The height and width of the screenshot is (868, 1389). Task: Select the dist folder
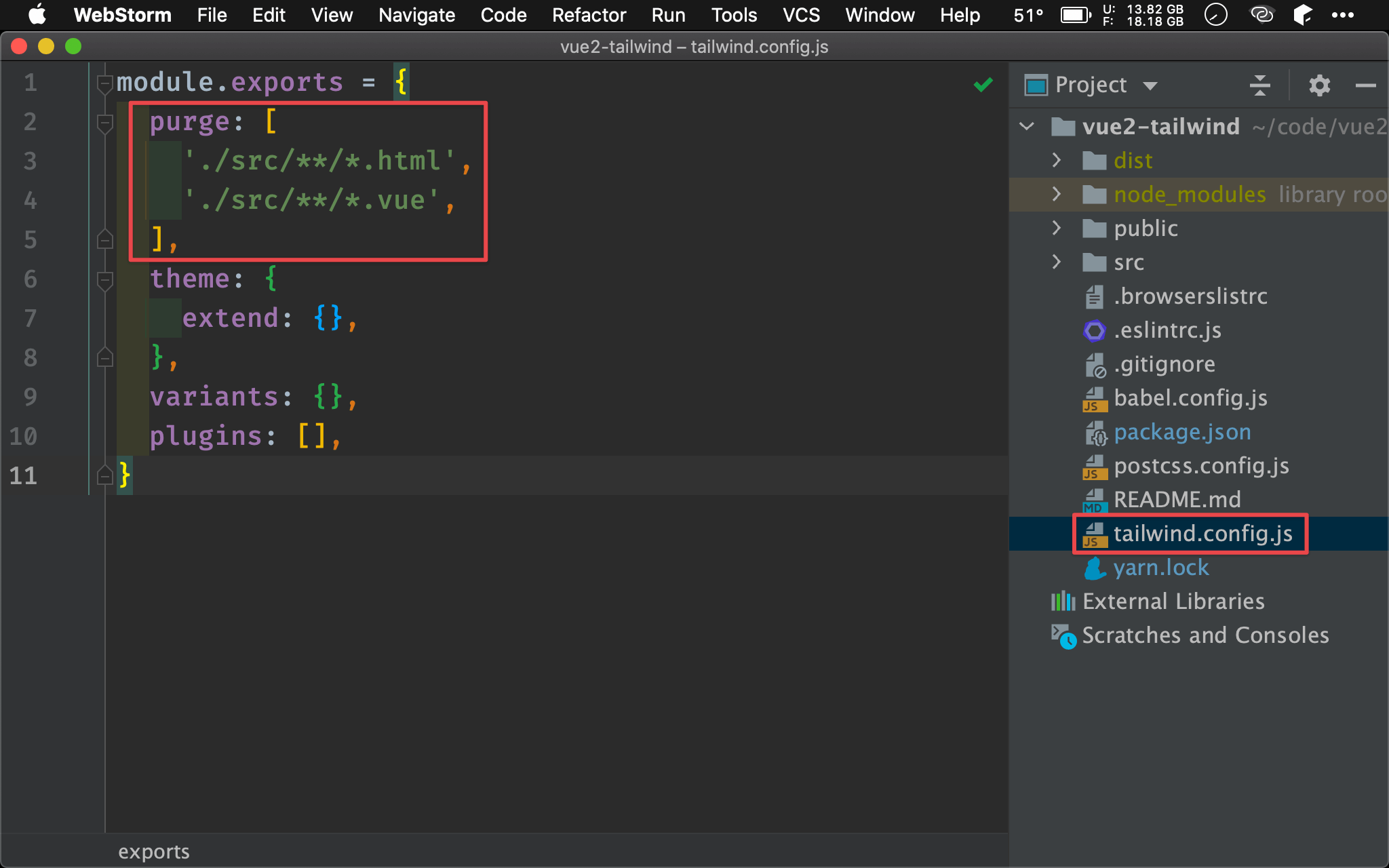(x=1133, y=161)
